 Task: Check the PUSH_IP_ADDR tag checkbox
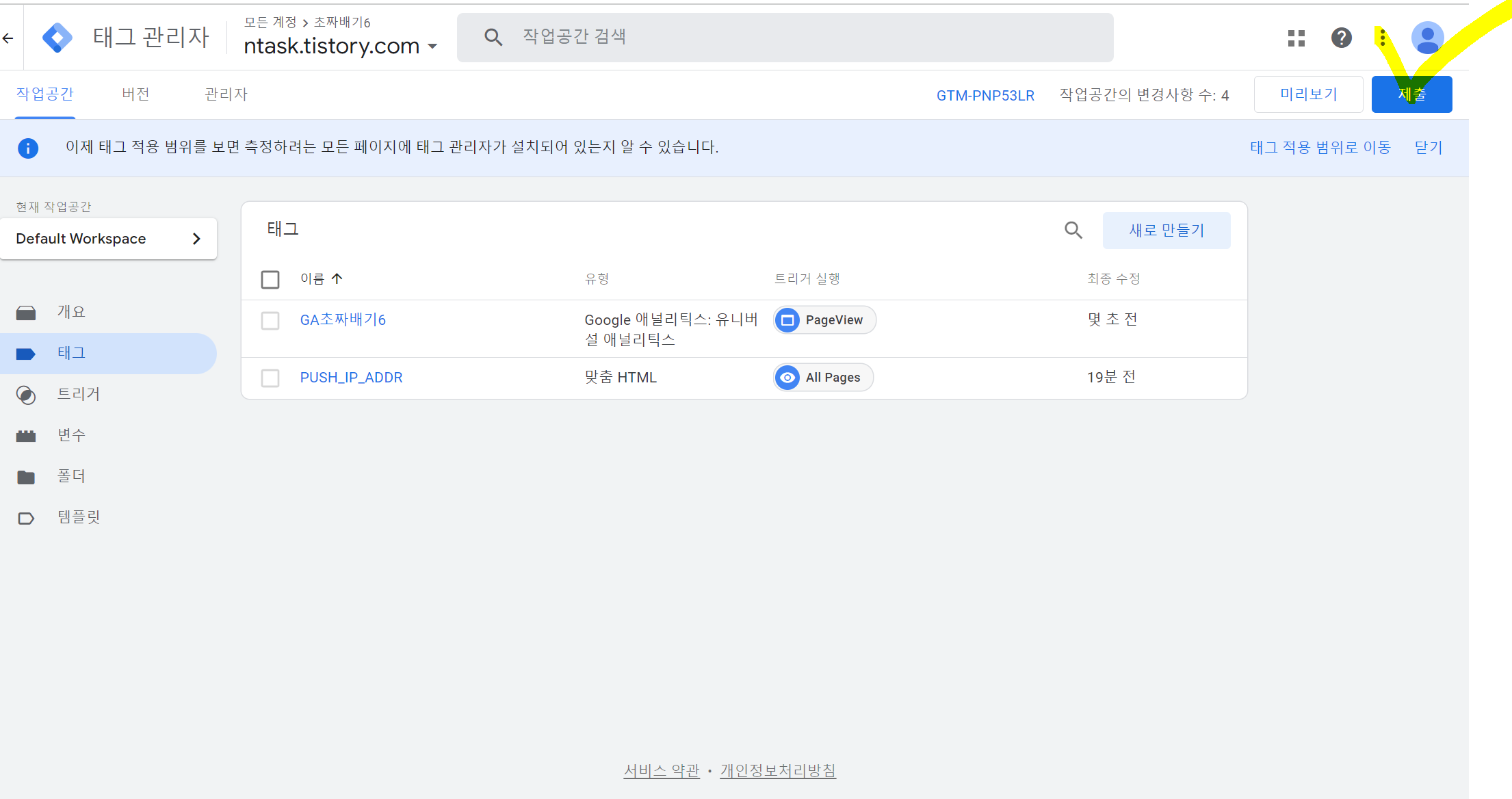coord(270,378)
